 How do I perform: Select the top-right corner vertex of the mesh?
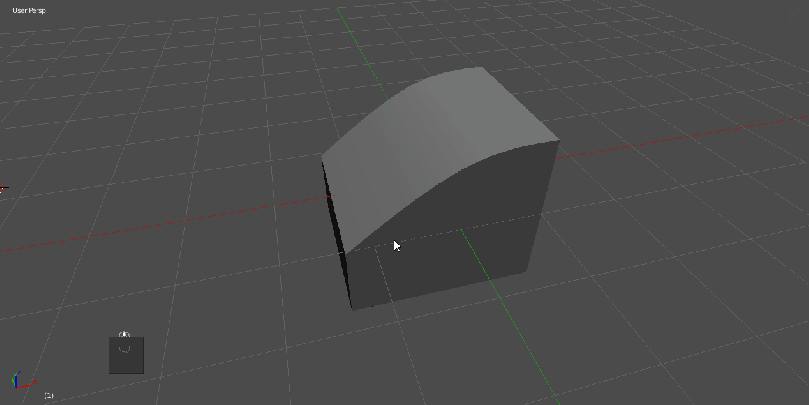(x=558, y=140)
